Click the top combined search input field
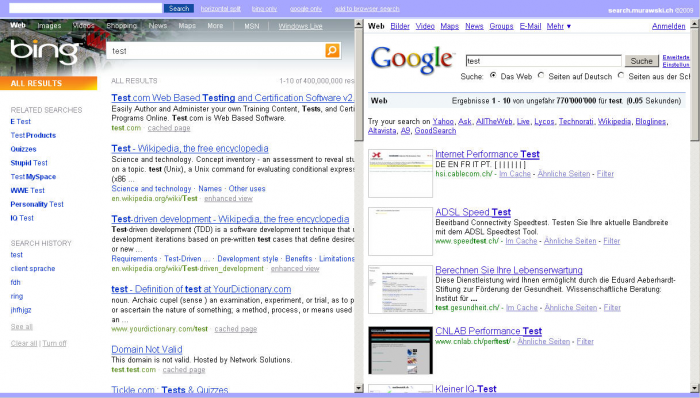Screen dimensions: 700x398 click(x=86, y=8)
